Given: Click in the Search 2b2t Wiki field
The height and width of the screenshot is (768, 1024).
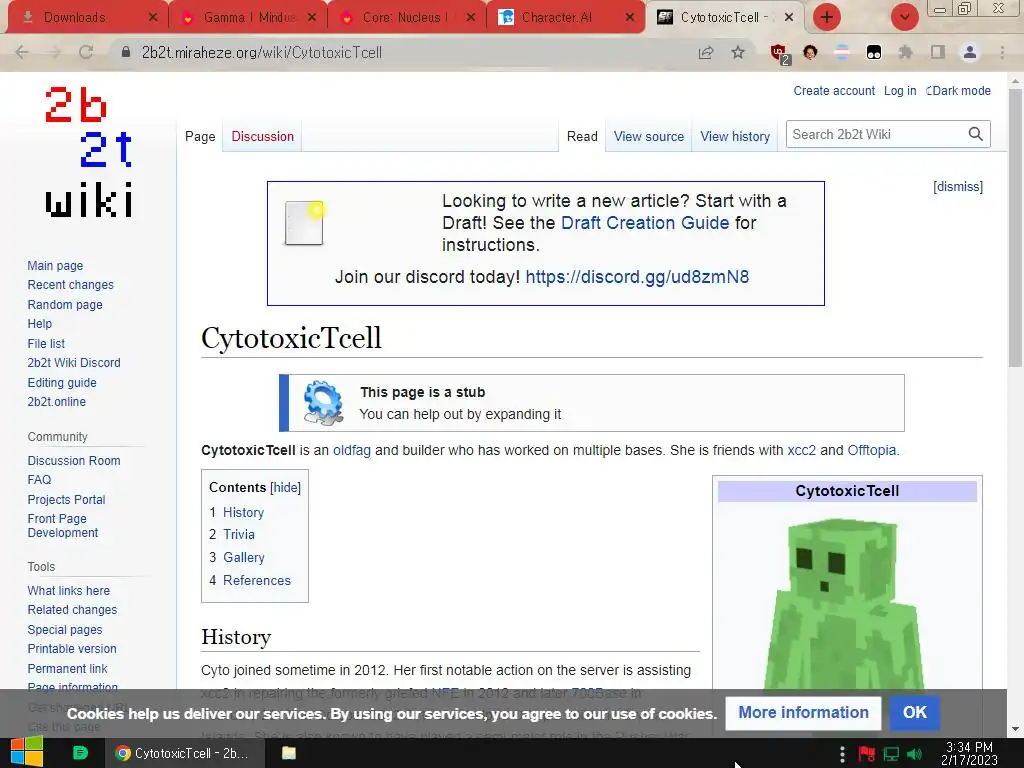Looking at the screenshot, I should coord(875,134).
